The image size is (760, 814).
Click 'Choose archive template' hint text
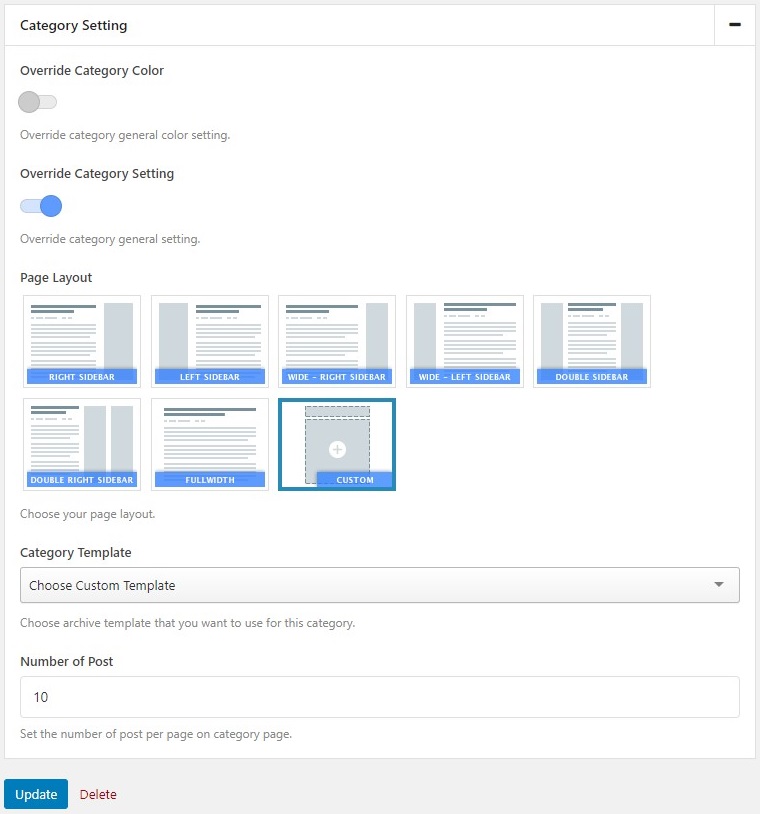(187, 623)
